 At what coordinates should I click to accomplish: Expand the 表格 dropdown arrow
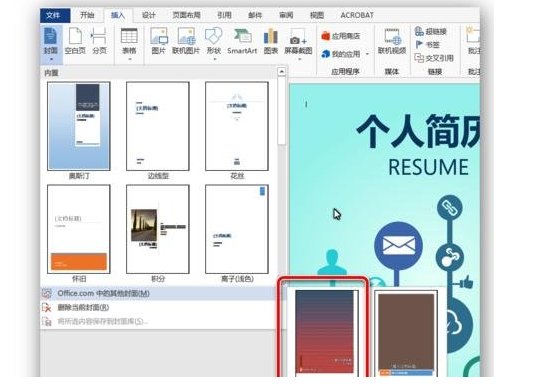point(129,60)
